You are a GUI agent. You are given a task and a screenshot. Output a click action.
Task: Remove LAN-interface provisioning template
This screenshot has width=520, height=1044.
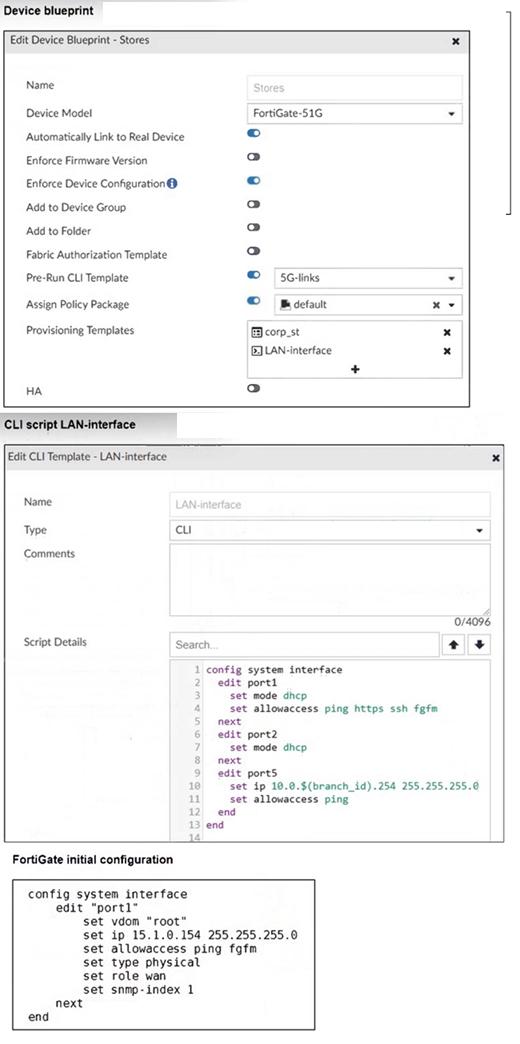click(447, 351)
